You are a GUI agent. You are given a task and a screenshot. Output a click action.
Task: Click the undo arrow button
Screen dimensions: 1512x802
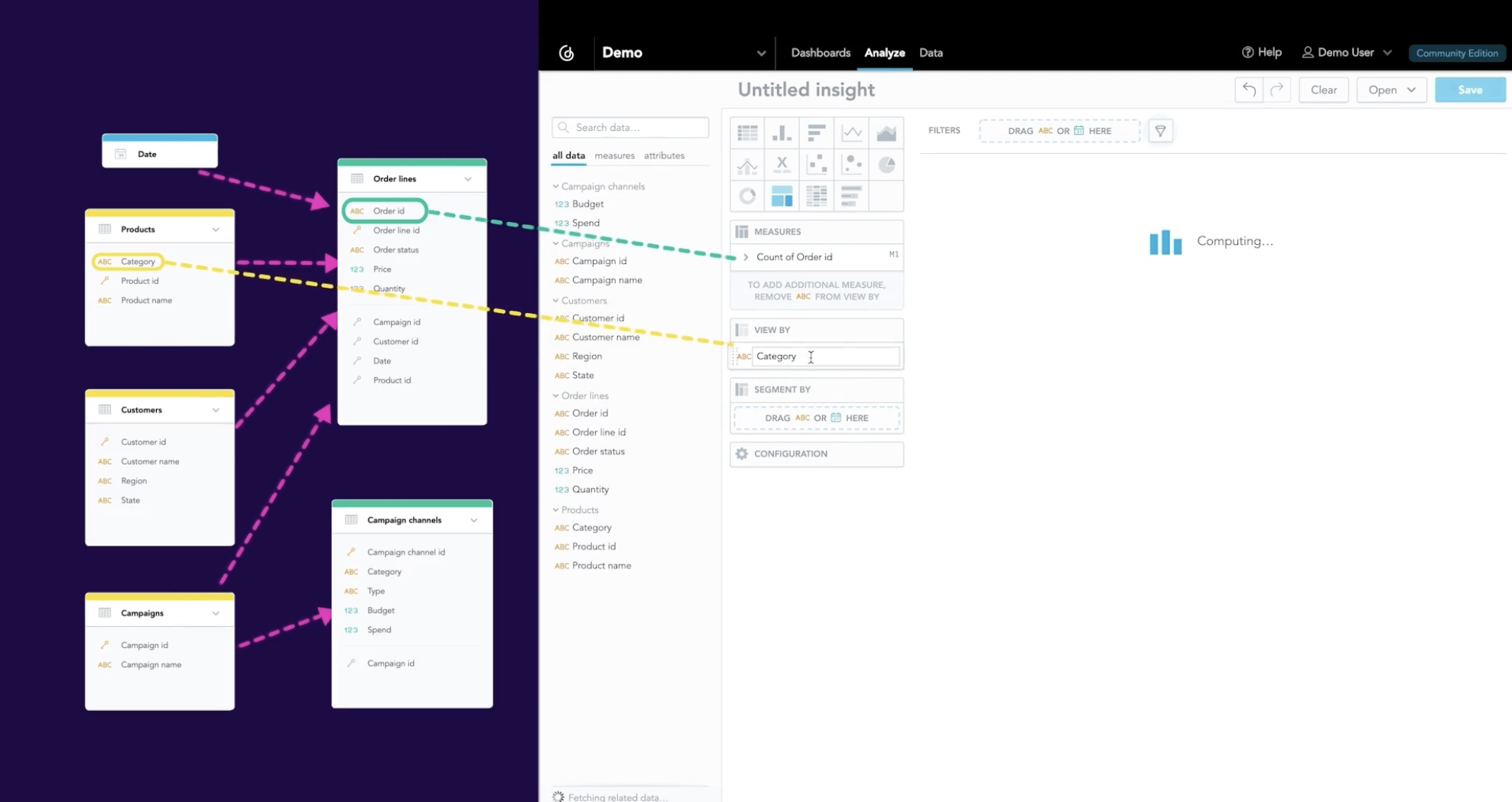click(1248, 90)
